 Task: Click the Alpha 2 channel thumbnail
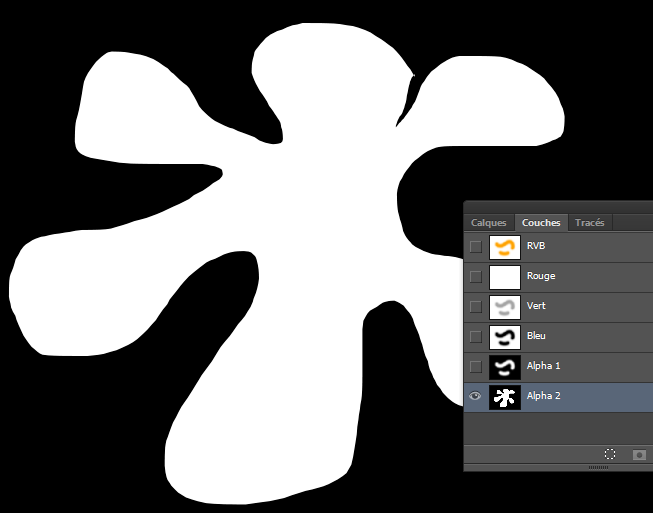coord(505,397)
